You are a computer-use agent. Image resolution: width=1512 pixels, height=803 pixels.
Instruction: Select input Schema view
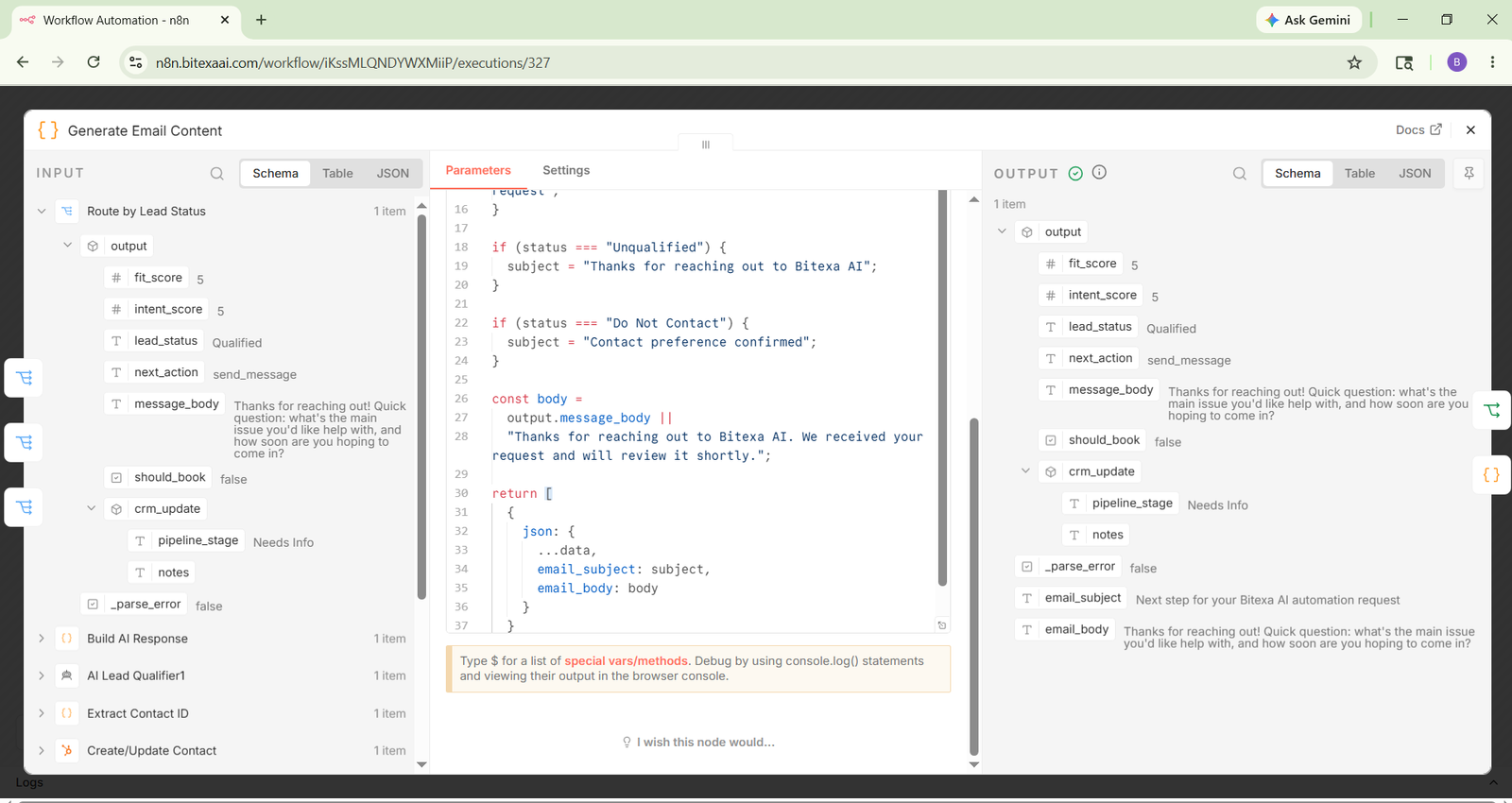[x=275, y=174]
